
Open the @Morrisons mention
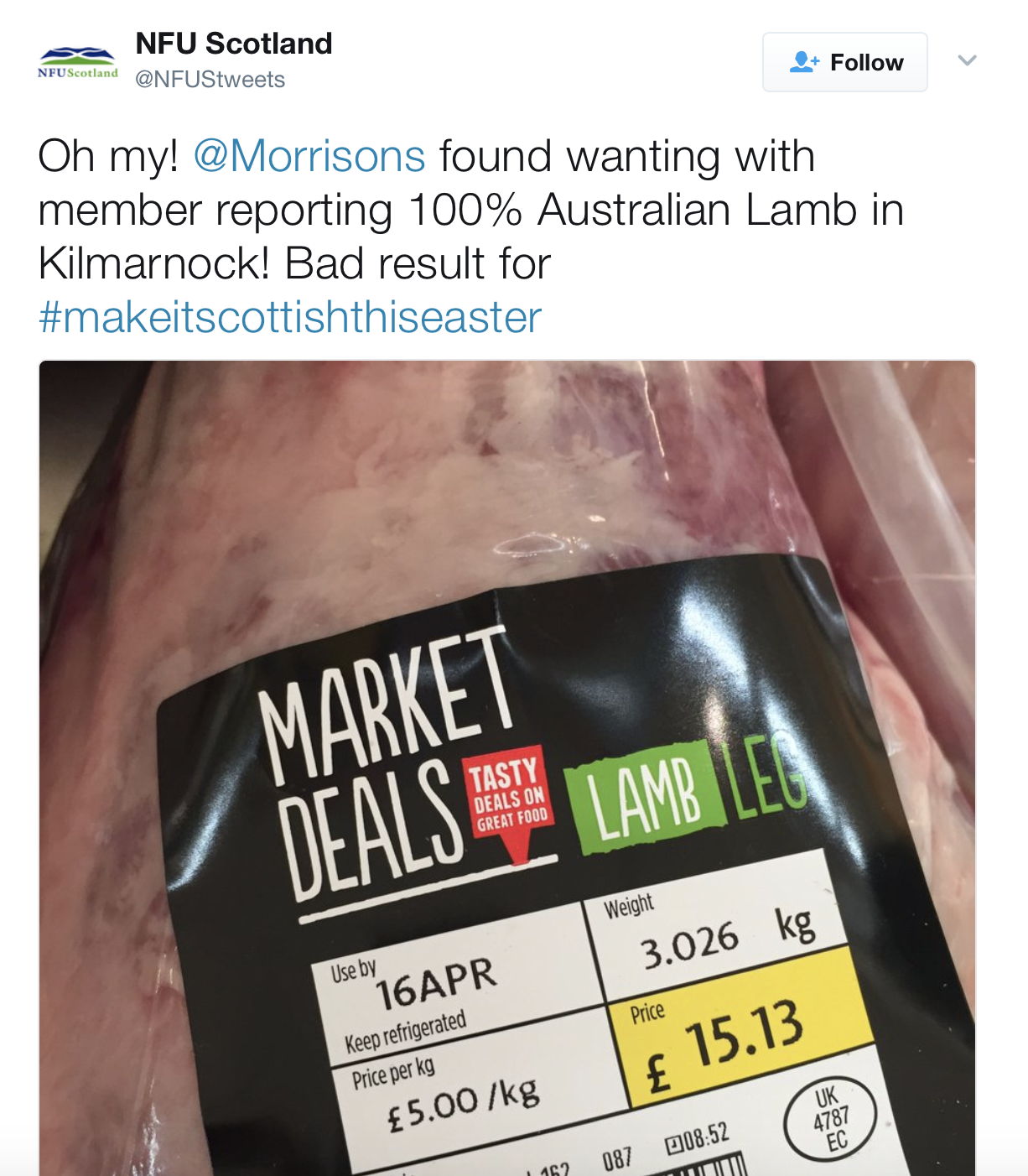click(309, 157)
